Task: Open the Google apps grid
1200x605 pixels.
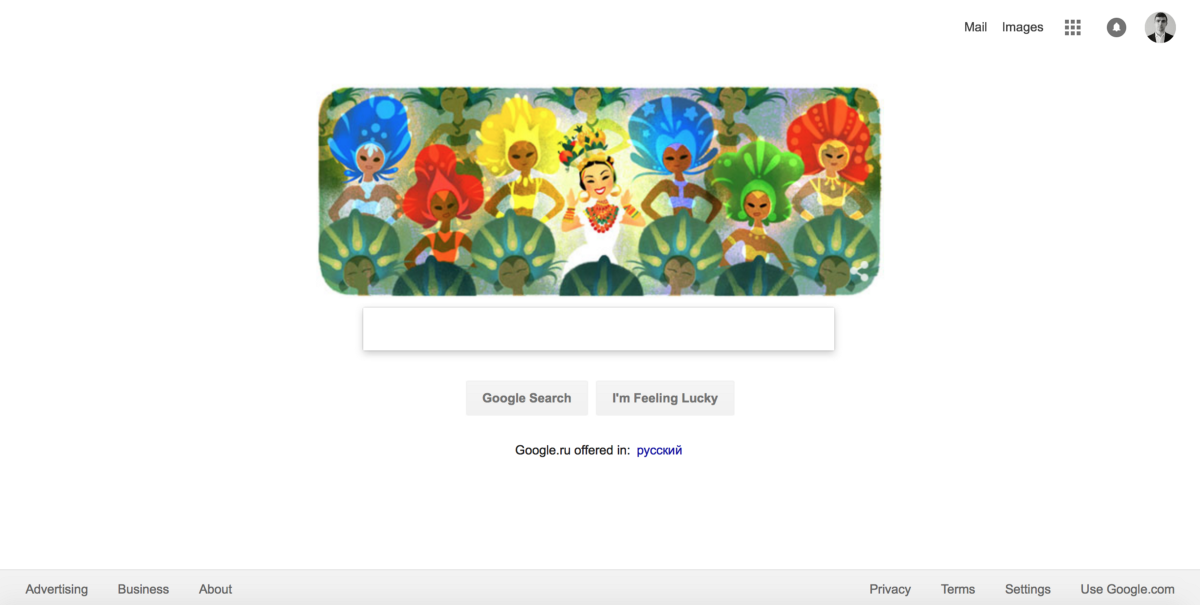Action: tap(1073, 28)
